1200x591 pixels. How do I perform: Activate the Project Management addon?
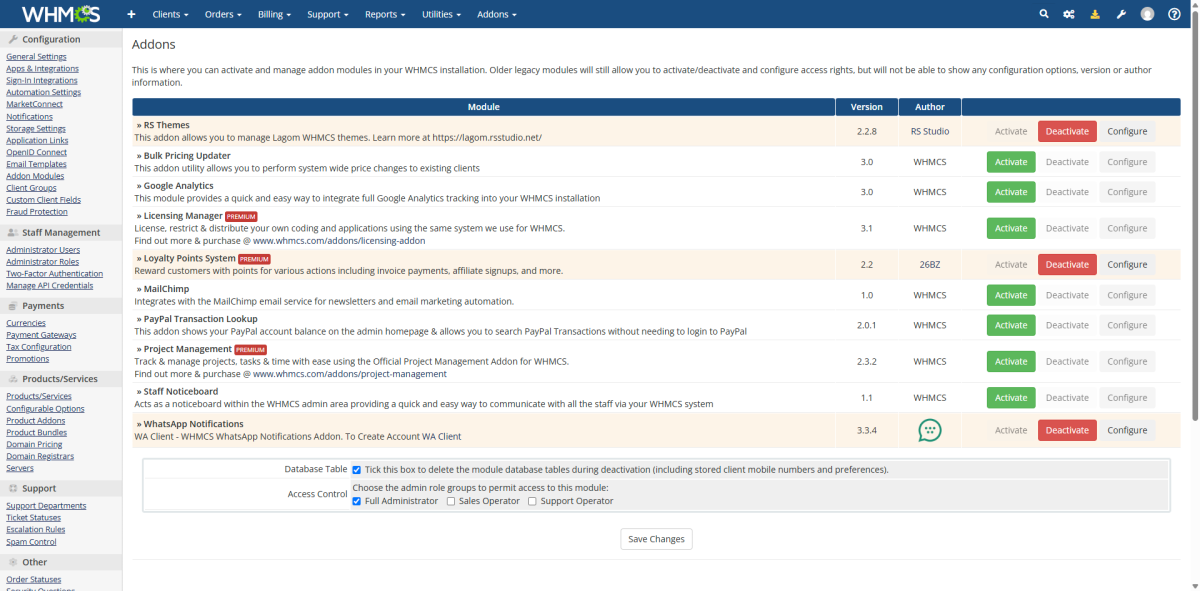click(1011, 361)
